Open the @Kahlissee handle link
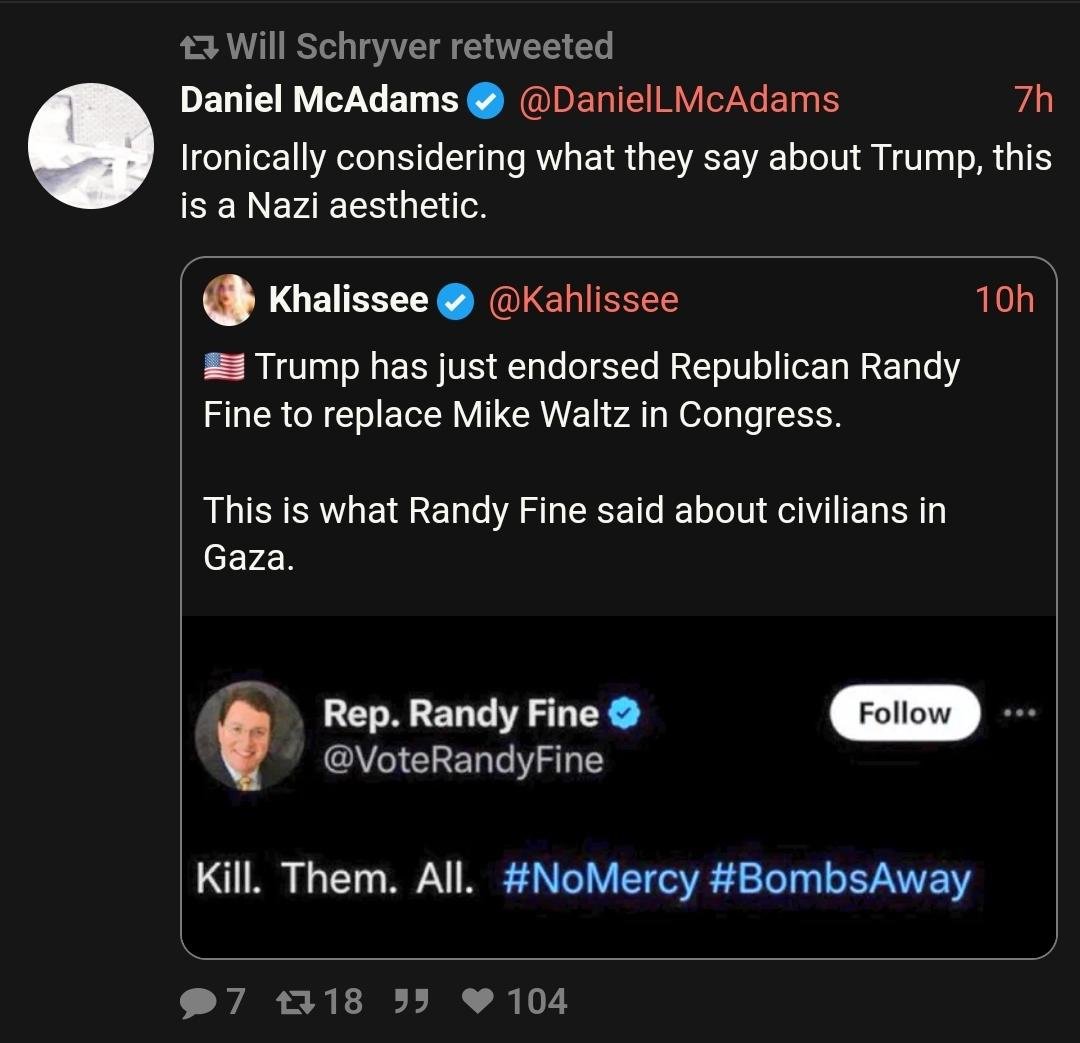This screenshot has width=1080, height=1043. 583,300
